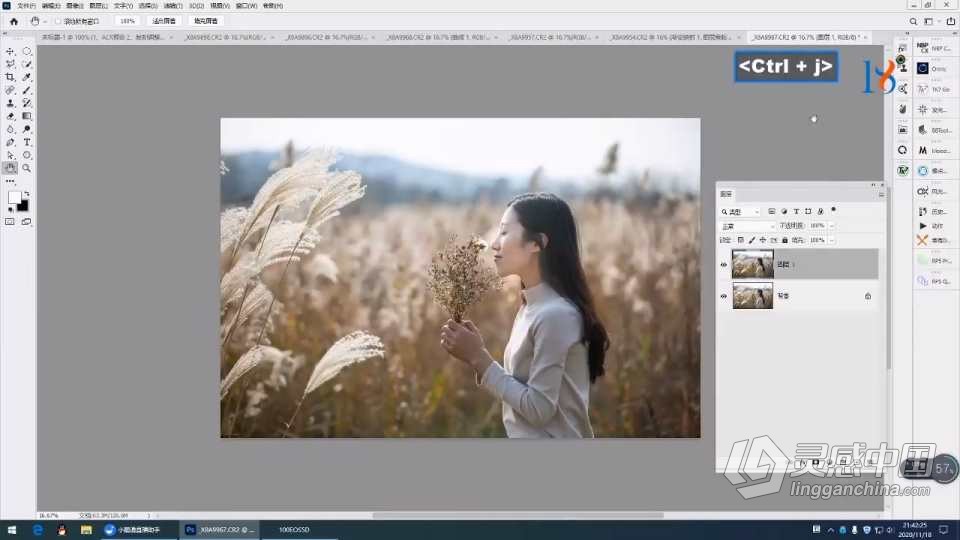Click the Fill Screen button
Image resolution: width=960 pixels, height=540 pixels.
(x=206, y=21)
